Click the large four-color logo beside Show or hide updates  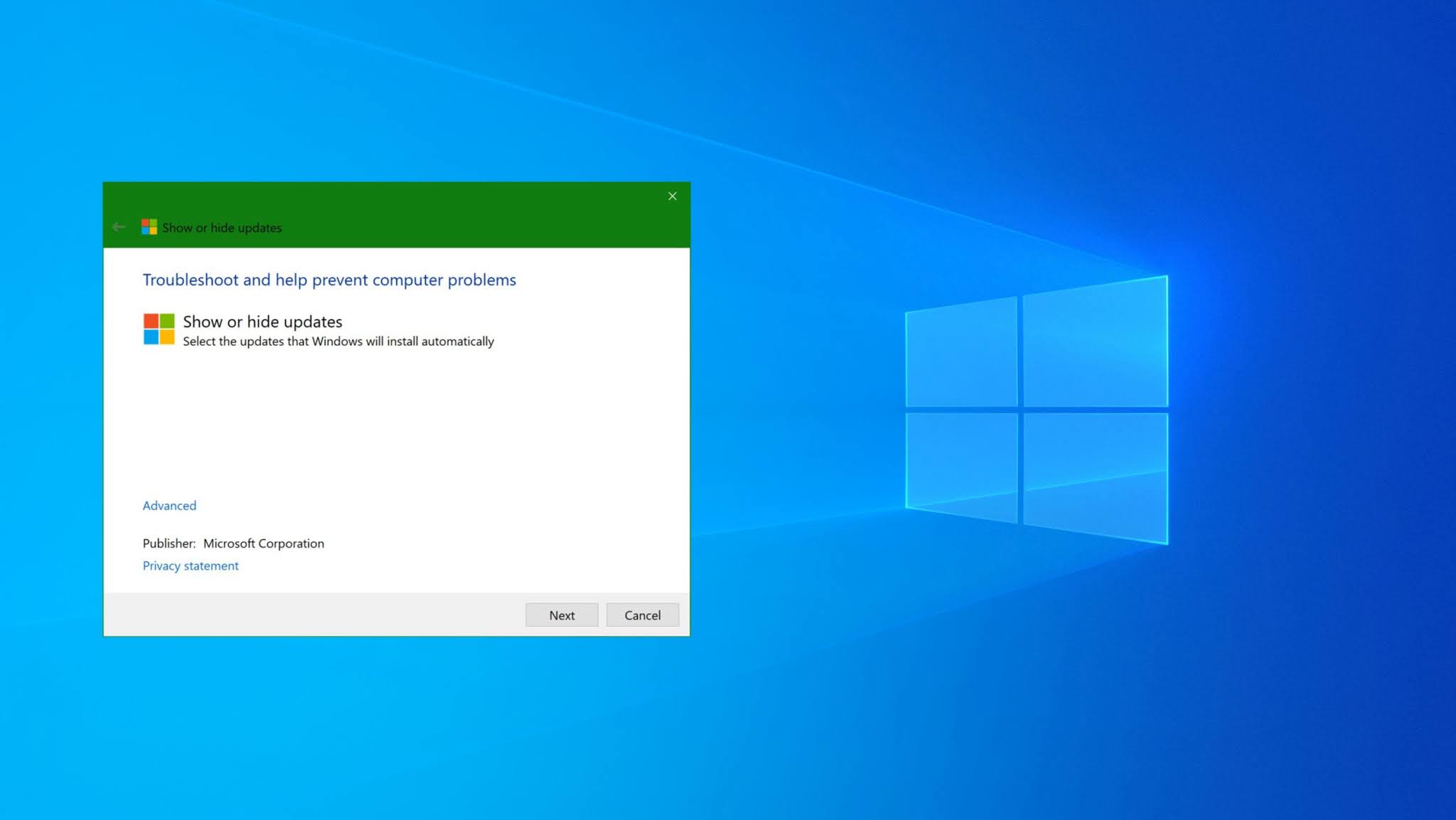(159, 329)
